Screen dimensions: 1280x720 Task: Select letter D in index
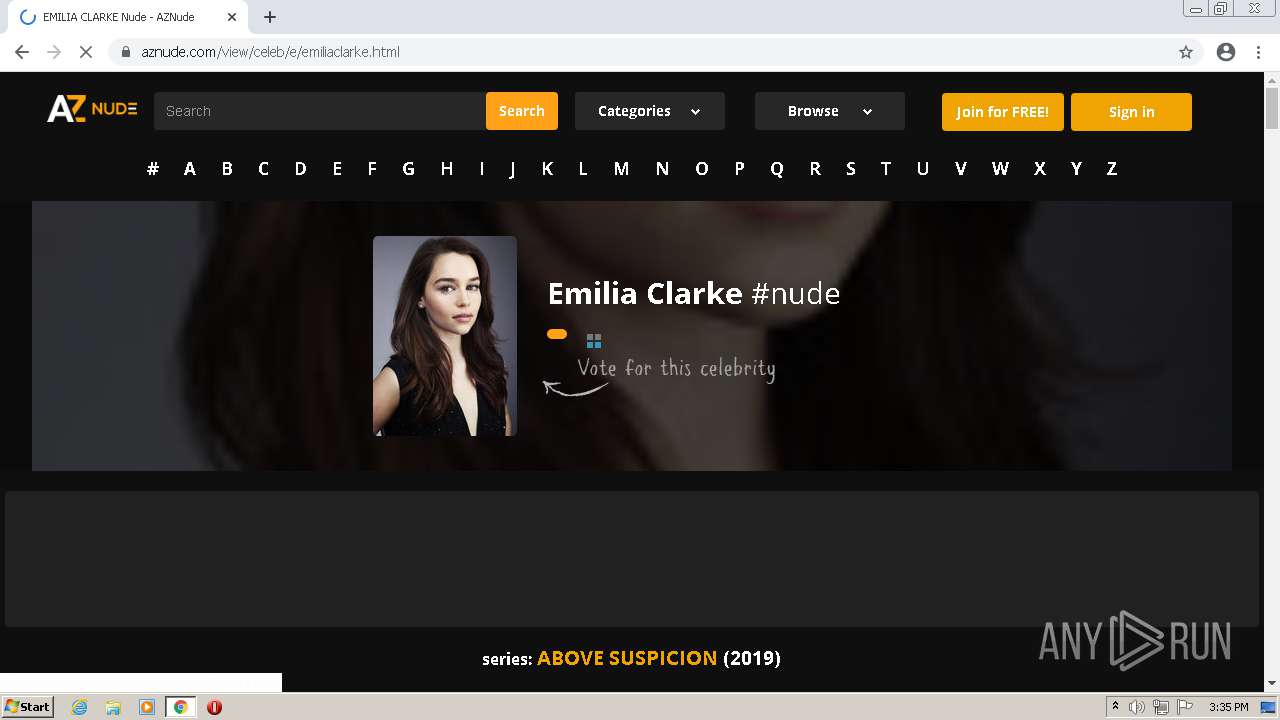pyautogui.click(x=300, y=169)
